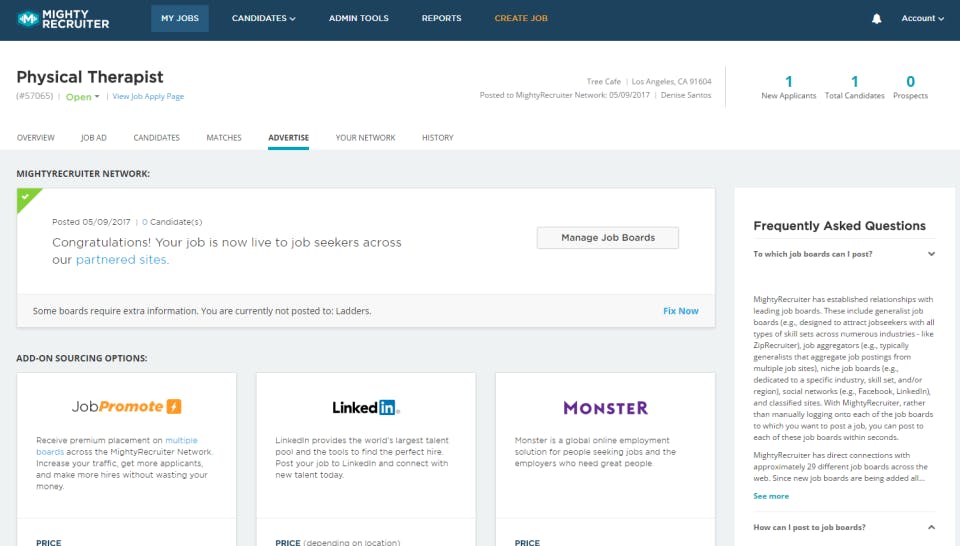Click the LinkedIn logo
Screen dimensions: 960x546
coord(366,408)
